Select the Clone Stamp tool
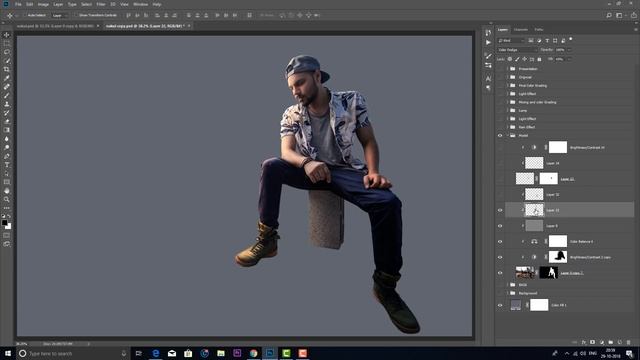Screen dimensions: 640x360 7,104
